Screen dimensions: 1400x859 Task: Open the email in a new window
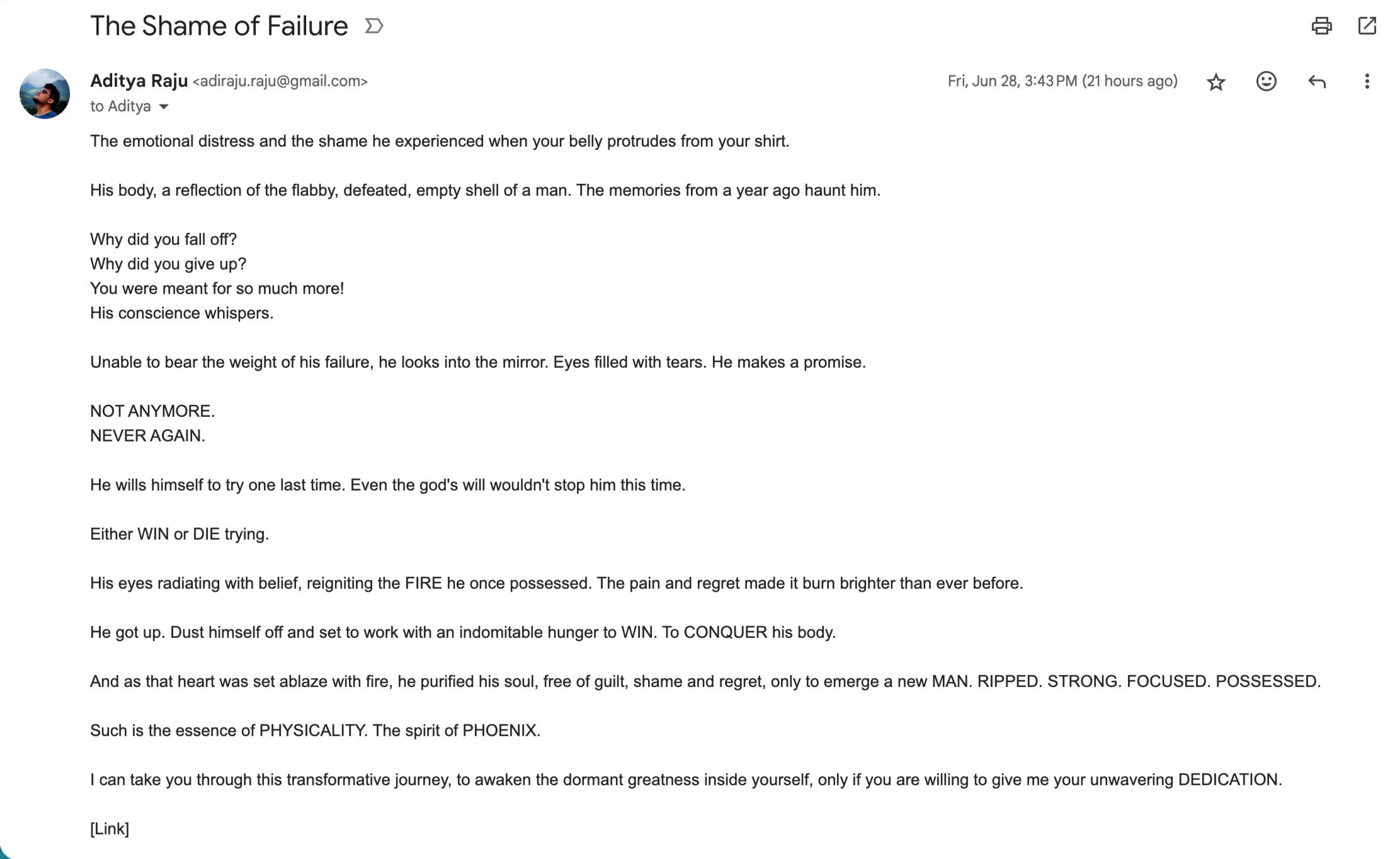(x=1367, y=26)
